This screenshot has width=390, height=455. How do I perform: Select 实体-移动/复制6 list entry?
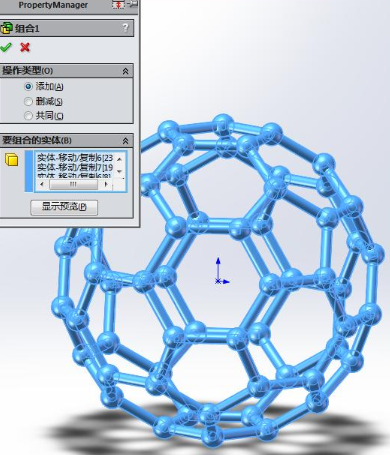[x=75, y=158]
